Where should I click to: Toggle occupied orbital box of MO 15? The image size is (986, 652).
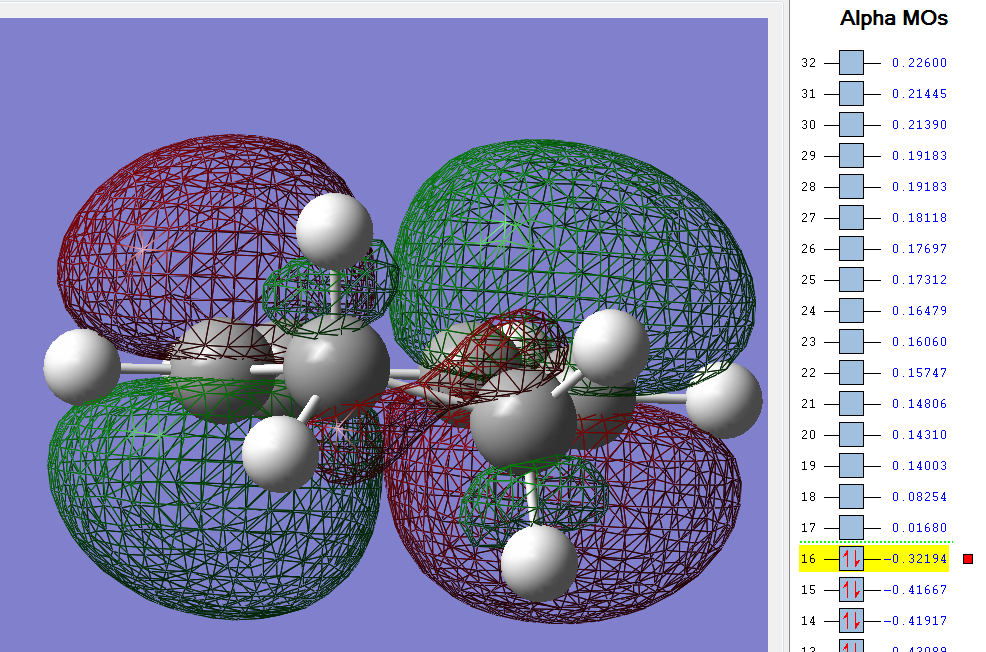(851, 590)
